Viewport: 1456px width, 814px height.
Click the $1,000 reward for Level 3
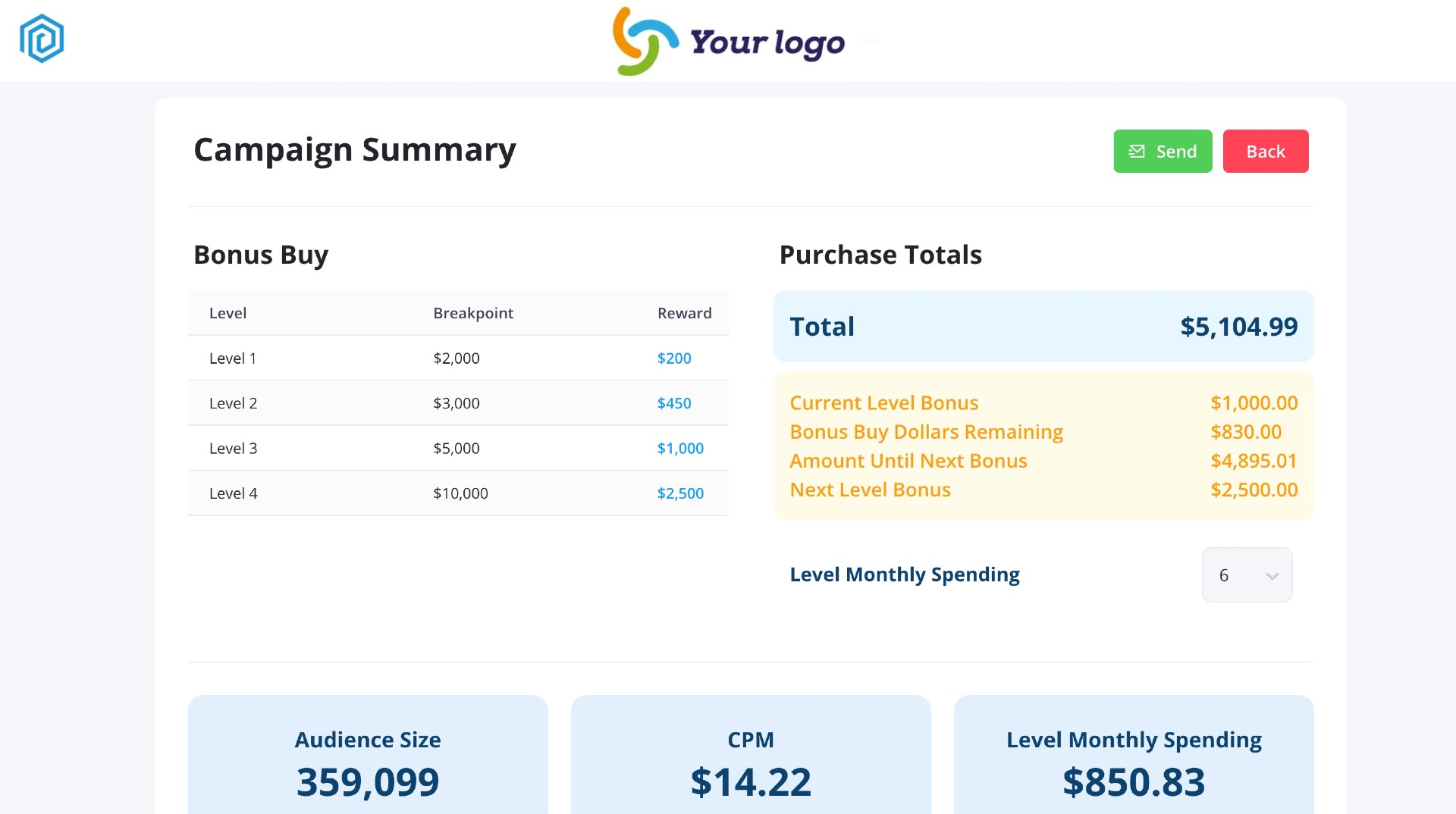[679, 449]
